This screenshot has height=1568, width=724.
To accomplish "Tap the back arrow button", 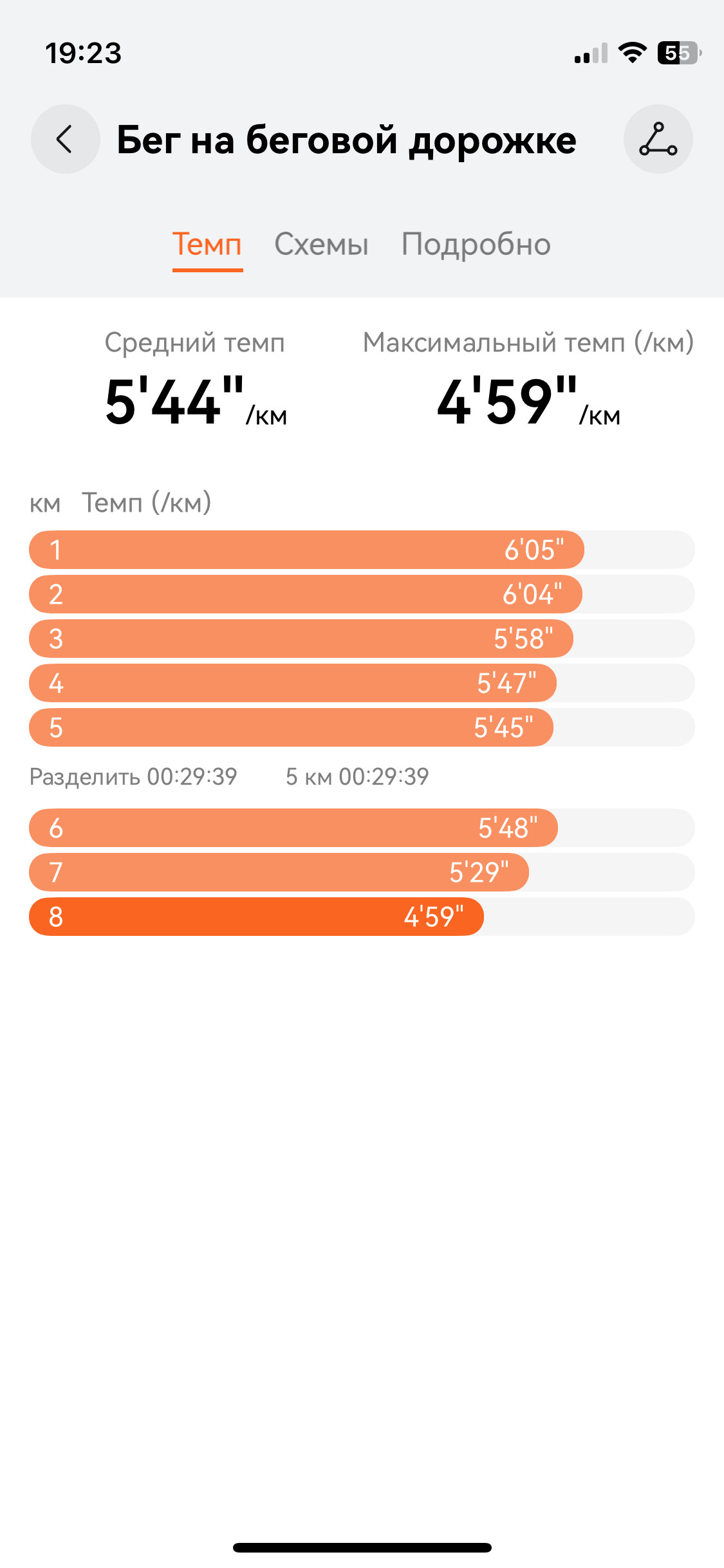I will [65, 139].
